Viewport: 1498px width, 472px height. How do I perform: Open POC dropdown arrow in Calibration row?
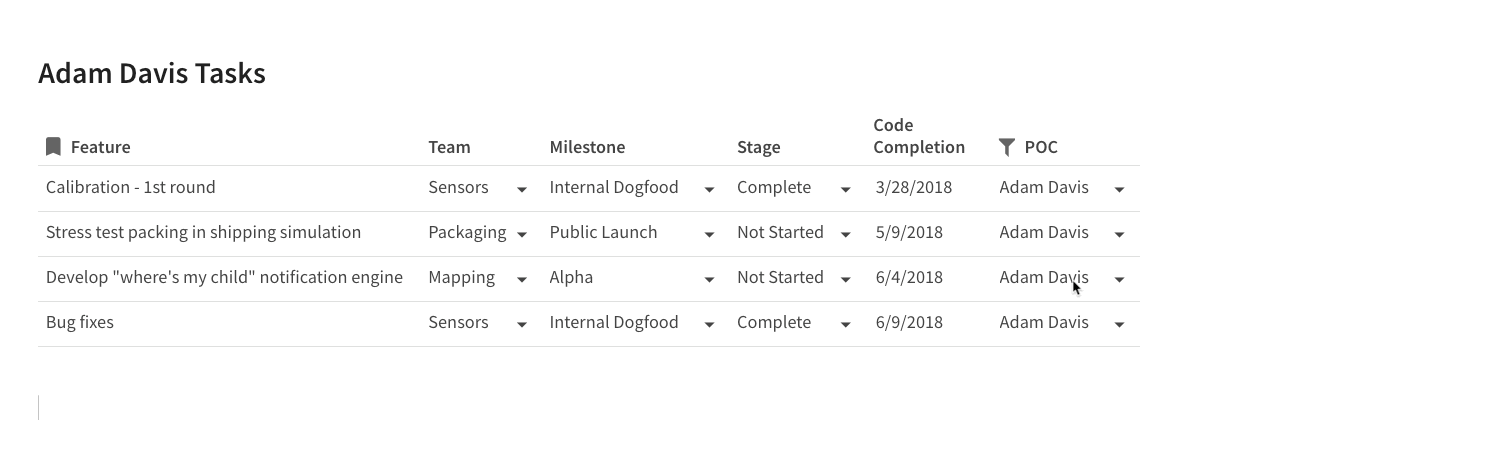pyautogui.click(x=1119, y=189)
